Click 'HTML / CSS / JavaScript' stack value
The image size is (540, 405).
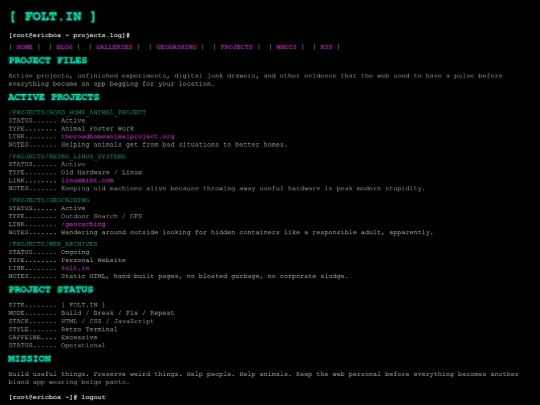pyautogui.click(x=107, y=321)
